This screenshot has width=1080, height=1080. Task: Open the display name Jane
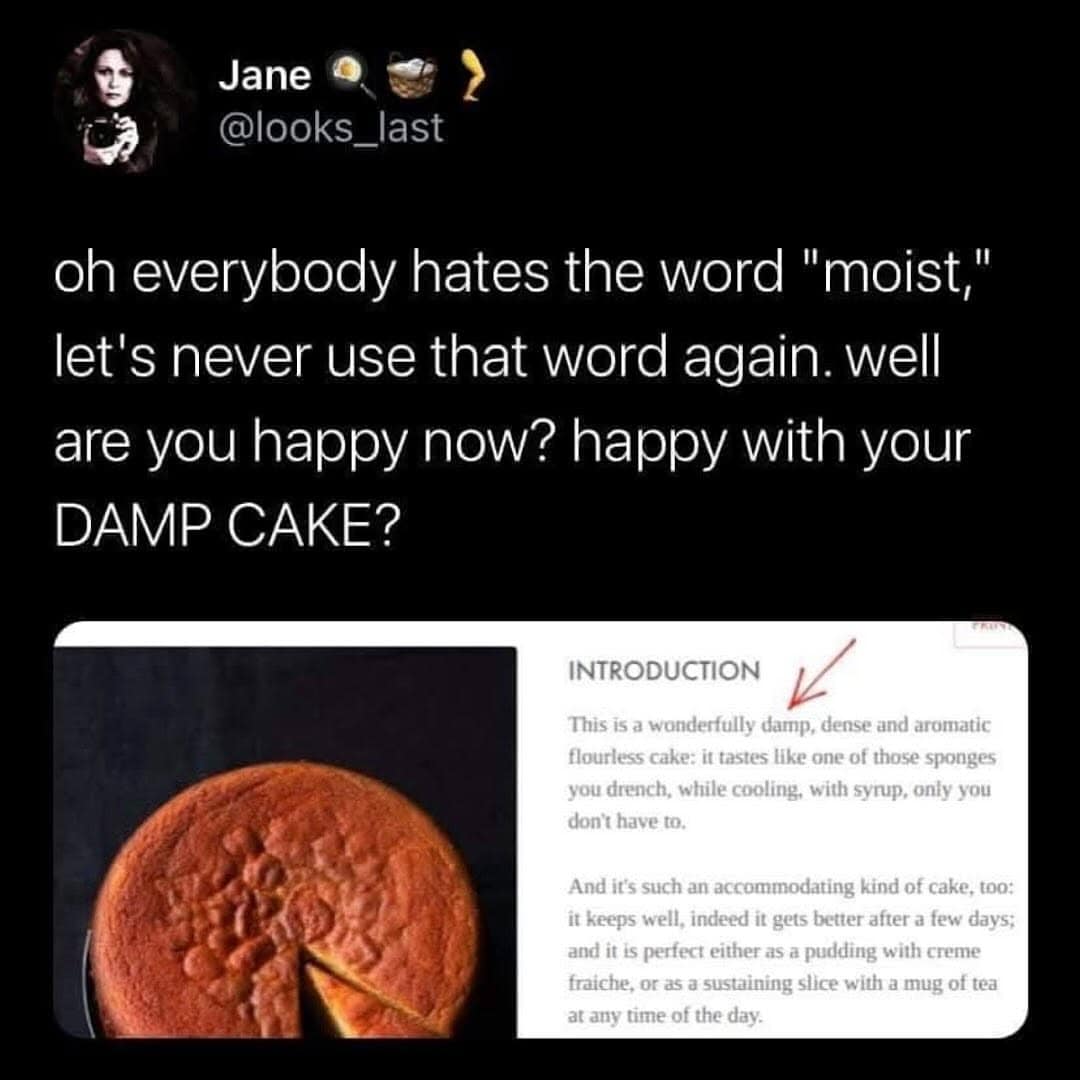point(265,75)
